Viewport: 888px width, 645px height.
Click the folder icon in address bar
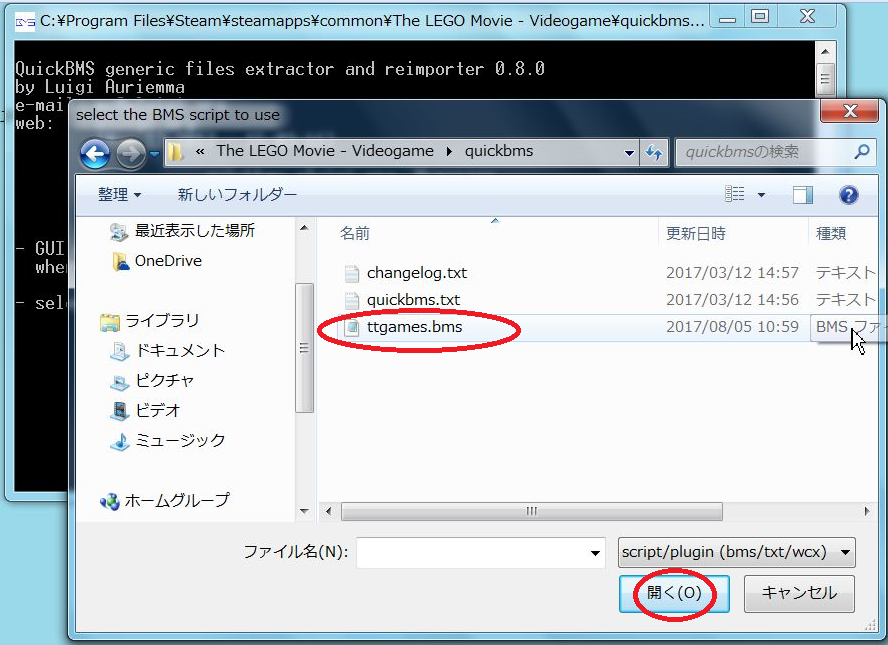tap(176, 151)
